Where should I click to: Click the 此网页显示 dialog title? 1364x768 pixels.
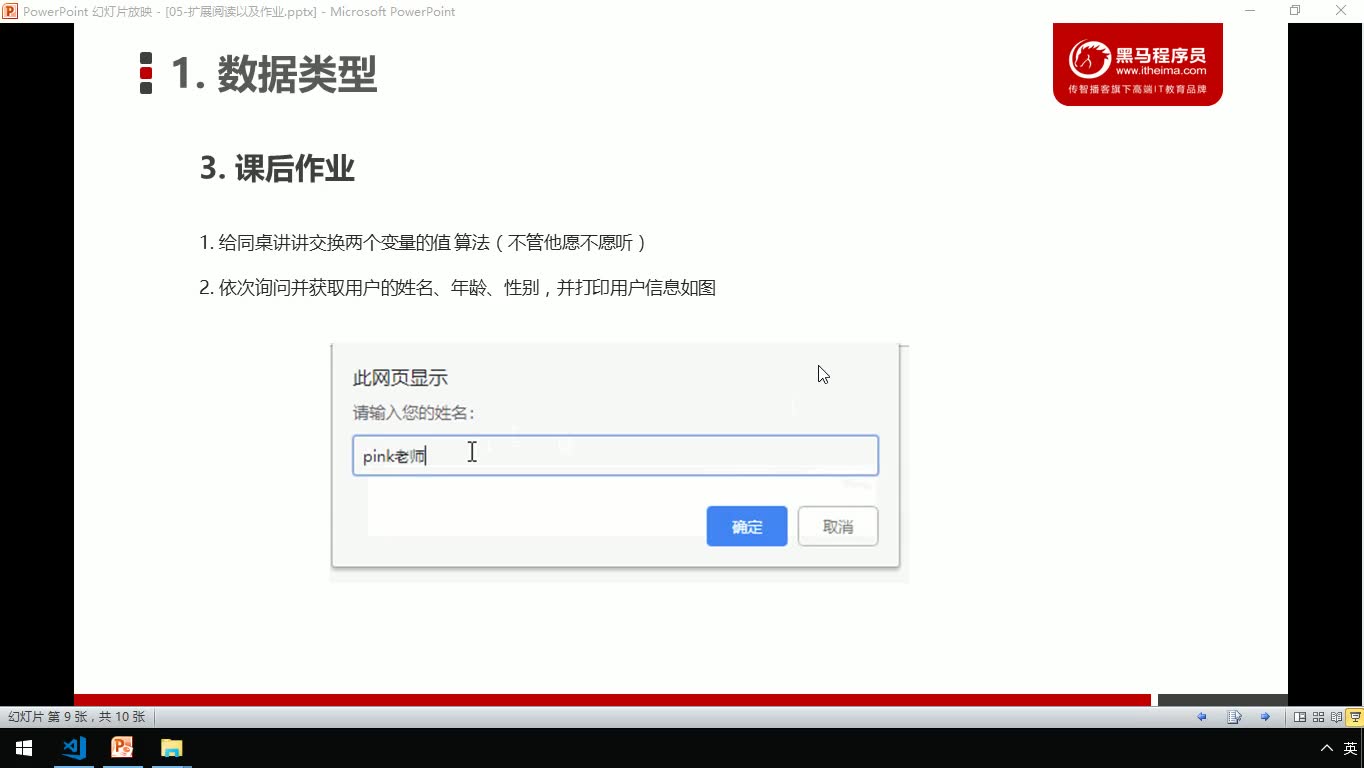click(x=400, y=378)
